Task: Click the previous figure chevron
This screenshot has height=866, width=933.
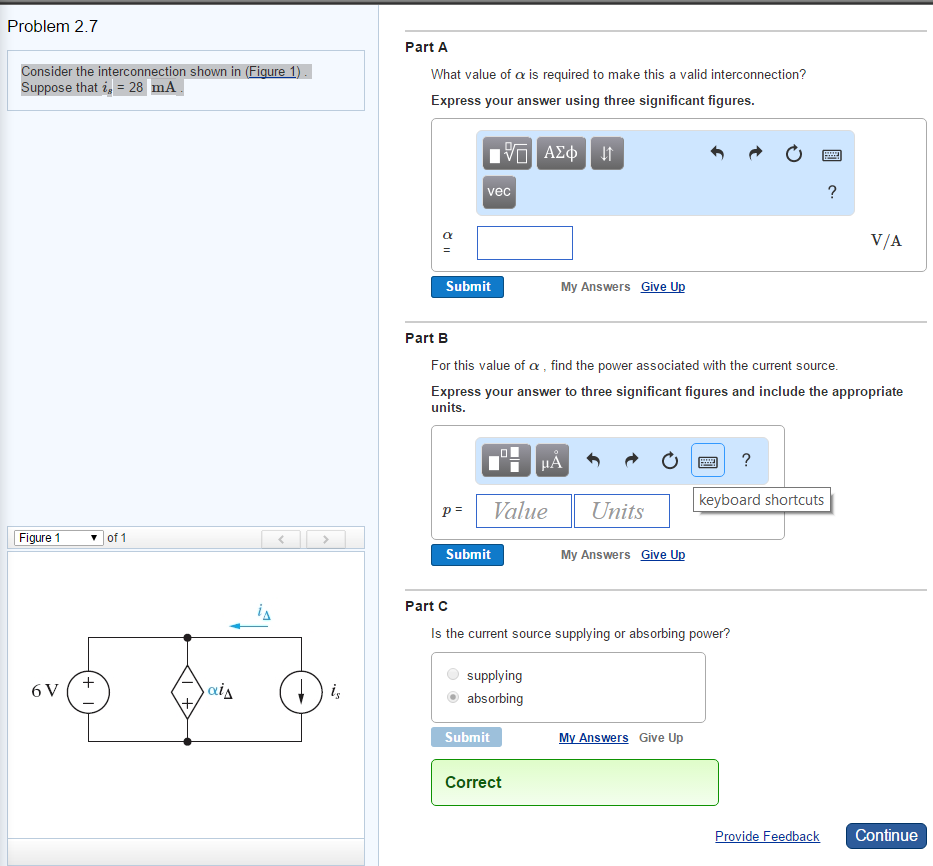Action: [x=280, y=538]
